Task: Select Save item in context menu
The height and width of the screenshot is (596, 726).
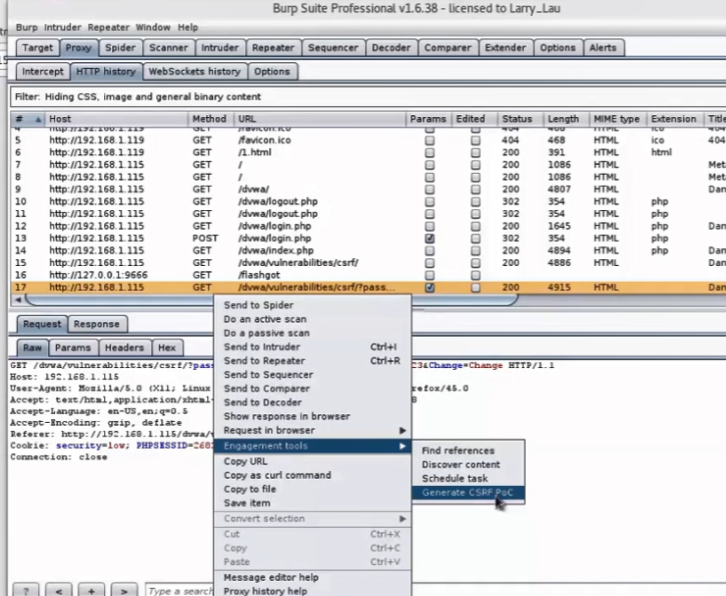Action: (313, 503)
